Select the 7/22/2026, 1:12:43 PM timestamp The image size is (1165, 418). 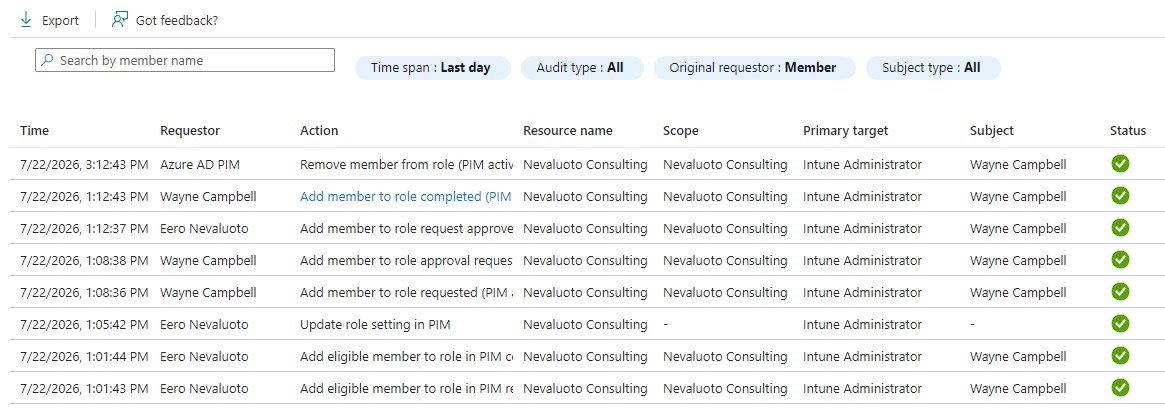[x=84, y=197]
